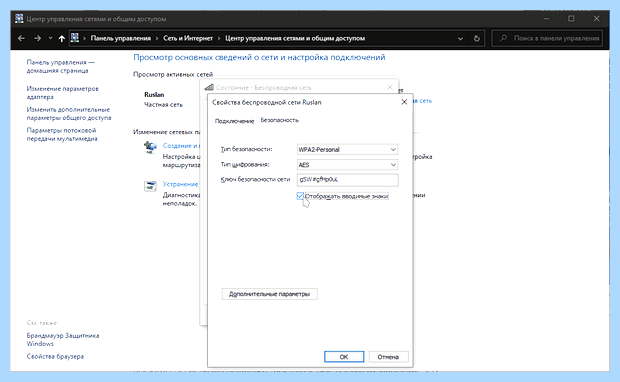Viewport: 620px width, 382px height.
Task: Close the Ruslan wireless properties dialog
Action: click(404, 102)
